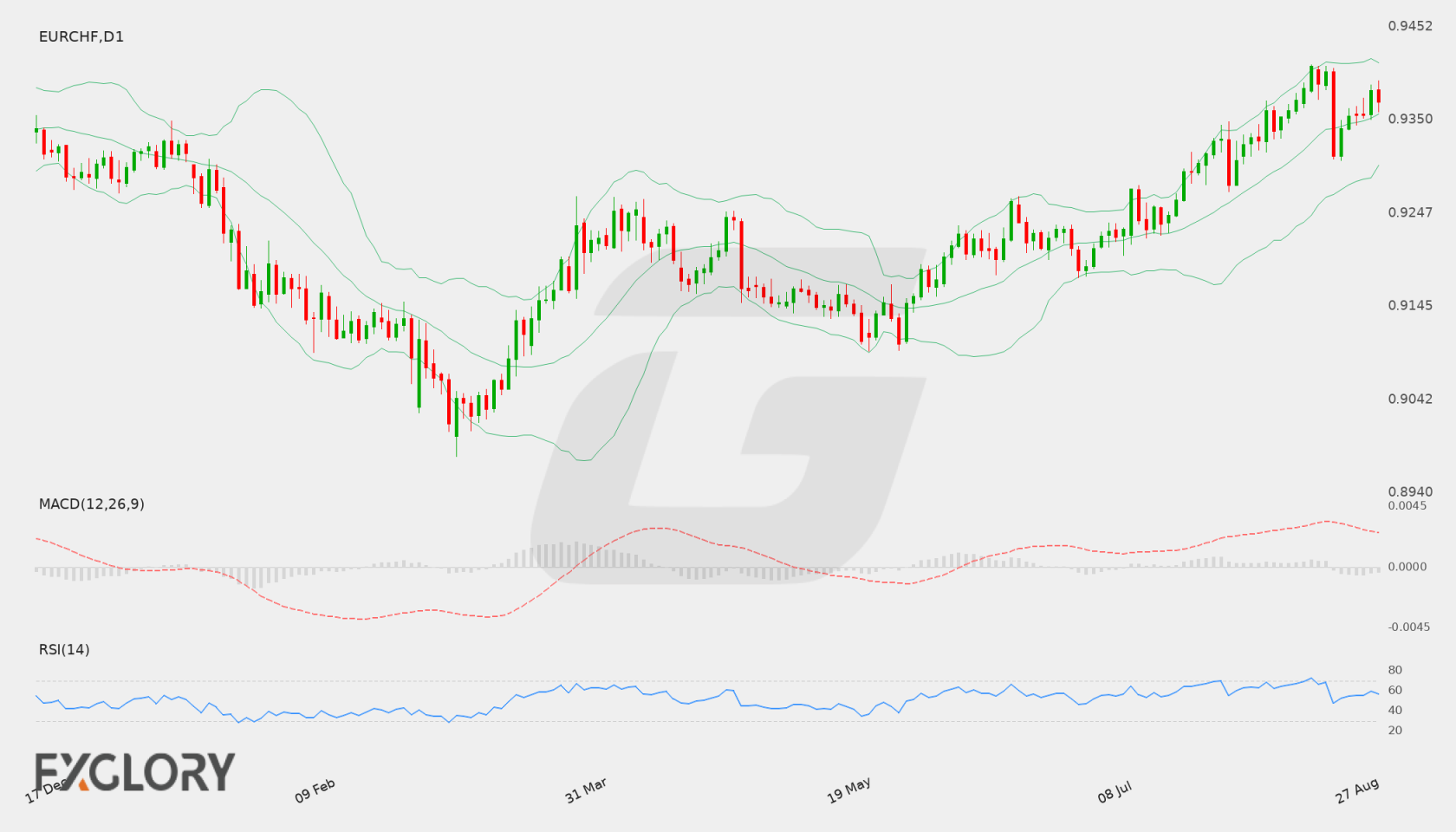The image size is (1456, 832).
Task: Click the MACD -0.0045 scale value
Action: (1409, 627)
